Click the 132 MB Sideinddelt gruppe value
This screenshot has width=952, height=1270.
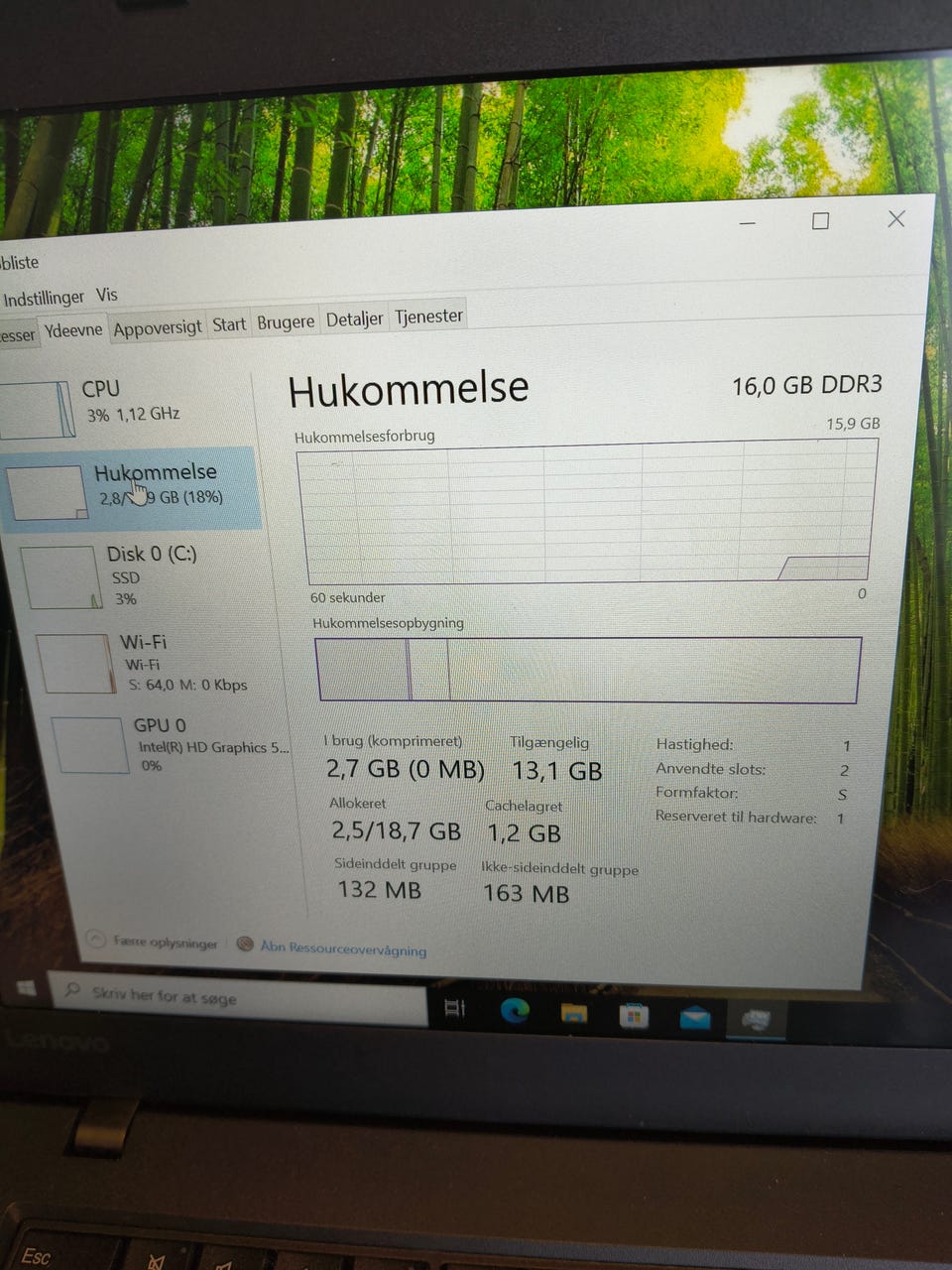pyautogui.click(x=379, y=890)
